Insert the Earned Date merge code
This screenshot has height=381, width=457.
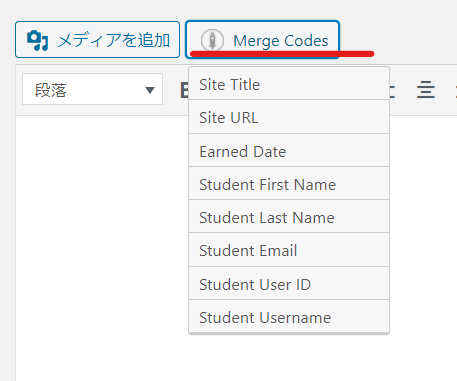pos(289,151)
